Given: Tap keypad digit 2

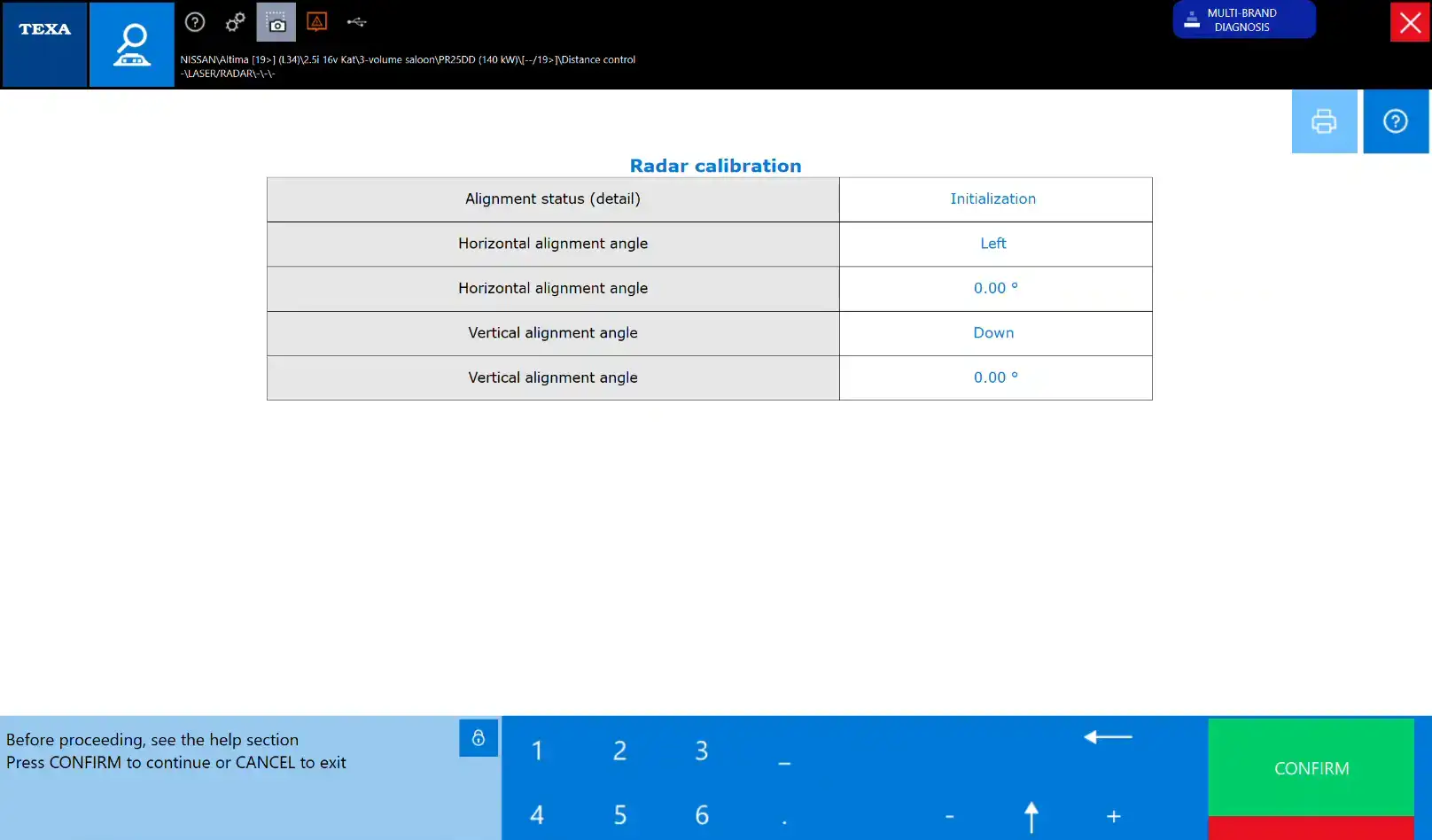Looking at the screenshot, I should [620, 751].
